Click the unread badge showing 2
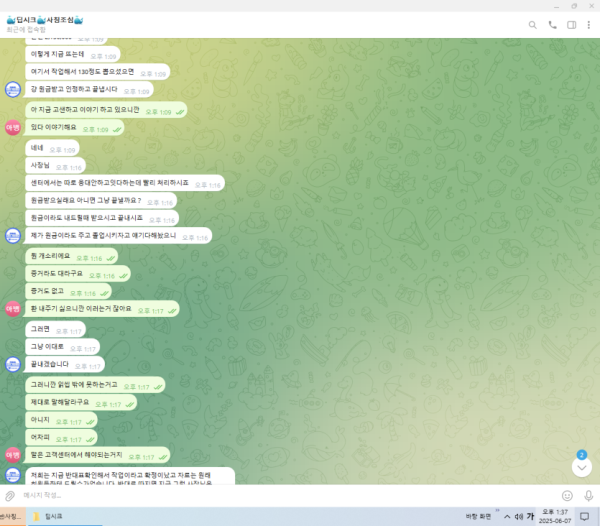Image resolution: width=600 pixels, height=526 pixels. coord(582,455)
